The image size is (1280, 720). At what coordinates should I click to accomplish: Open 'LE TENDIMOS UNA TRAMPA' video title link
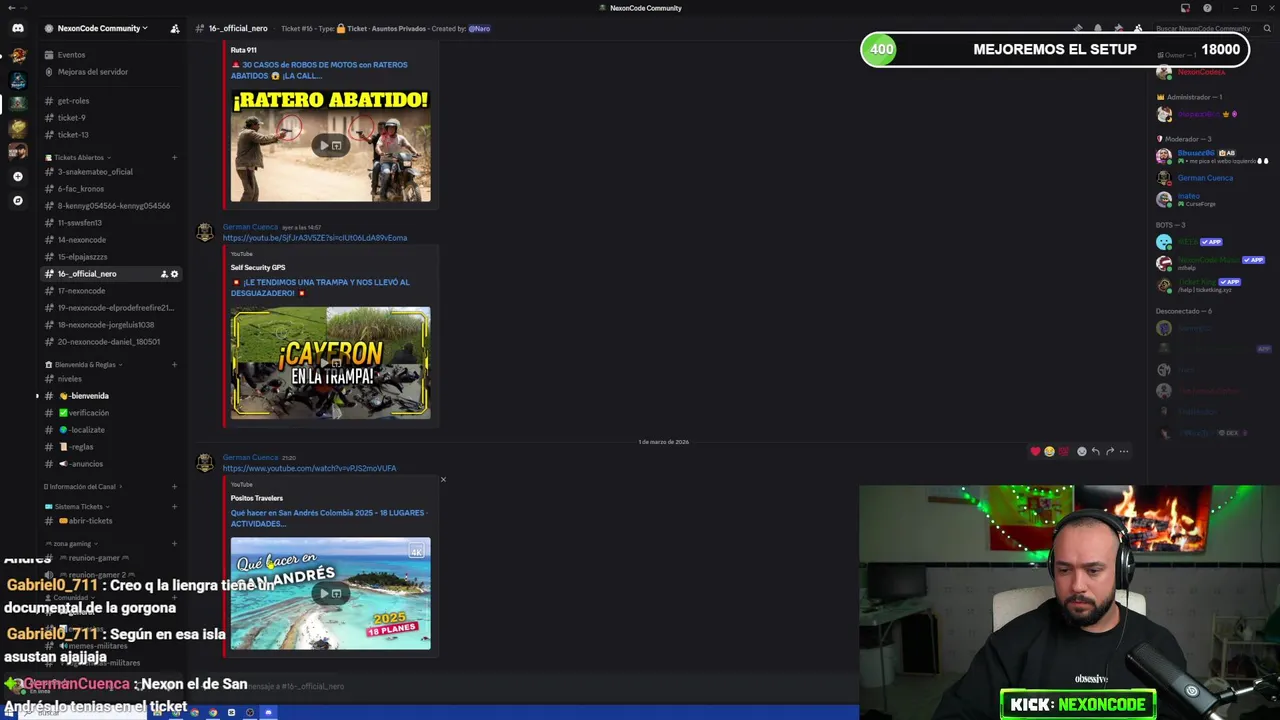(320, 287)
